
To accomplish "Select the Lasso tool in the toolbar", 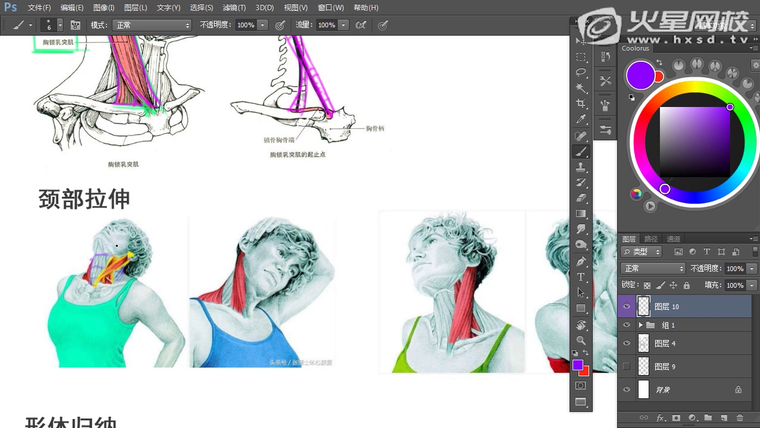I will tap(581, 73).
